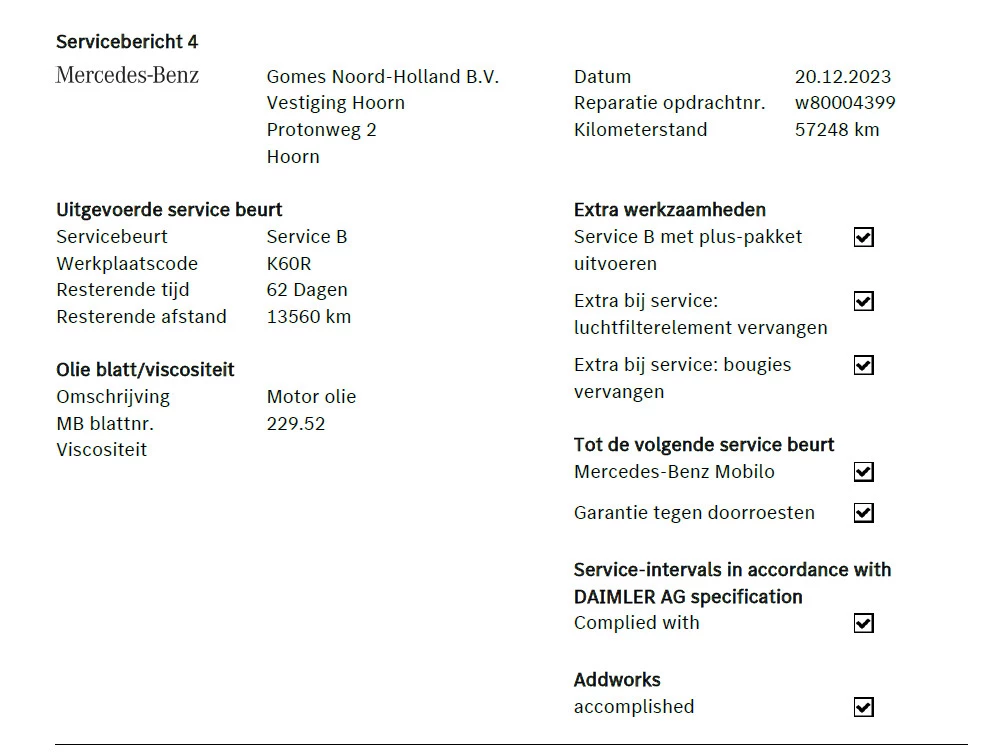Toggle the Service B met plus-pakket checkbox
Viewport: 997px width, 753px height.
[x=864, y=237]
